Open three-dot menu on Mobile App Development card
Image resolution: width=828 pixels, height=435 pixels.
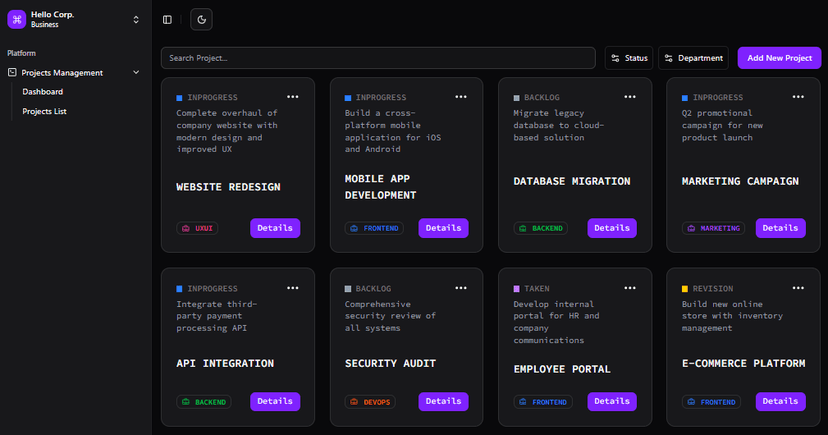461,97
